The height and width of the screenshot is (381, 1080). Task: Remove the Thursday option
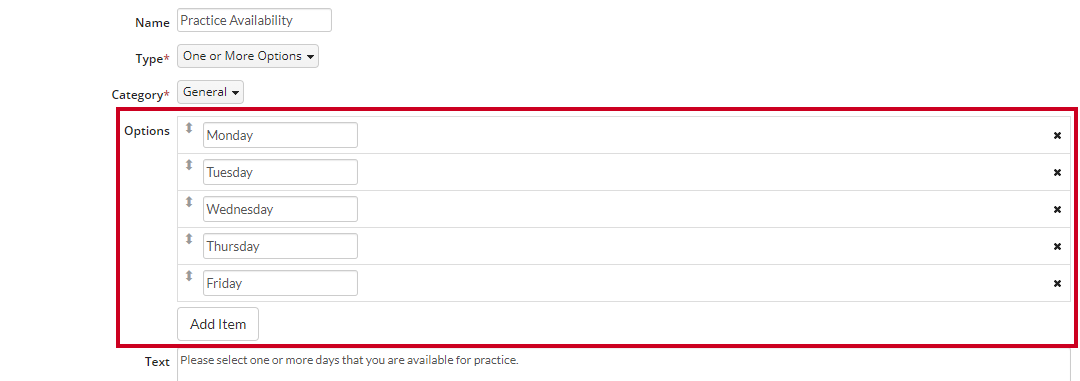point(1057,247)
